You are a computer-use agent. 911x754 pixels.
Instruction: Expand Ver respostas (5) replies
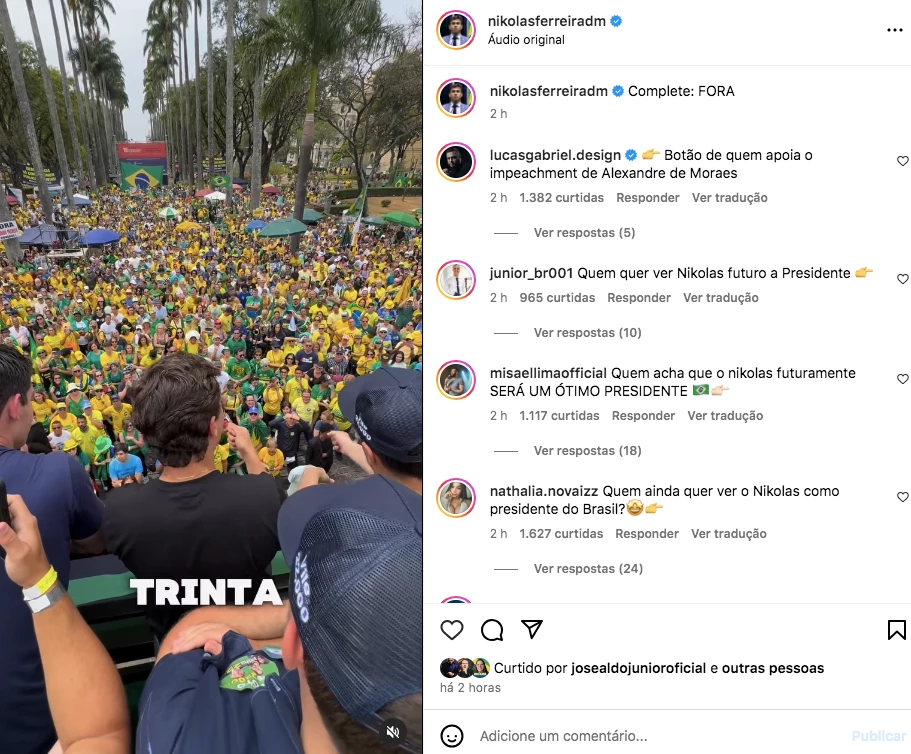(x=584, y=232)
